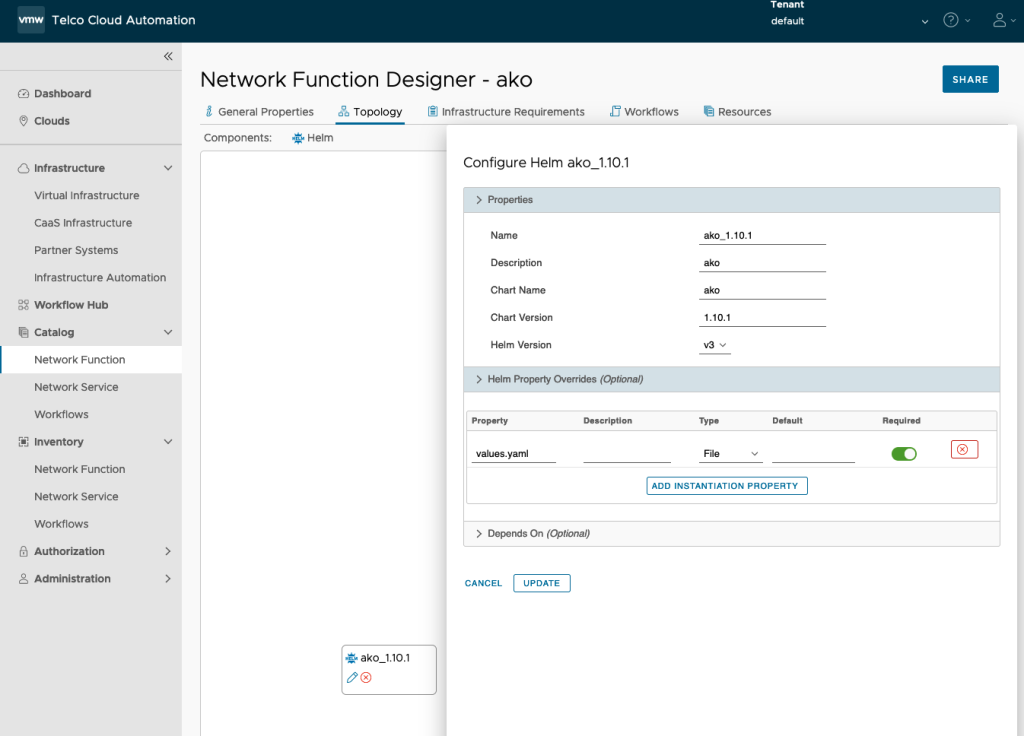Expand the Authorization sidebar section
The width and height of the screenshot is (1024, 736).
168,551
